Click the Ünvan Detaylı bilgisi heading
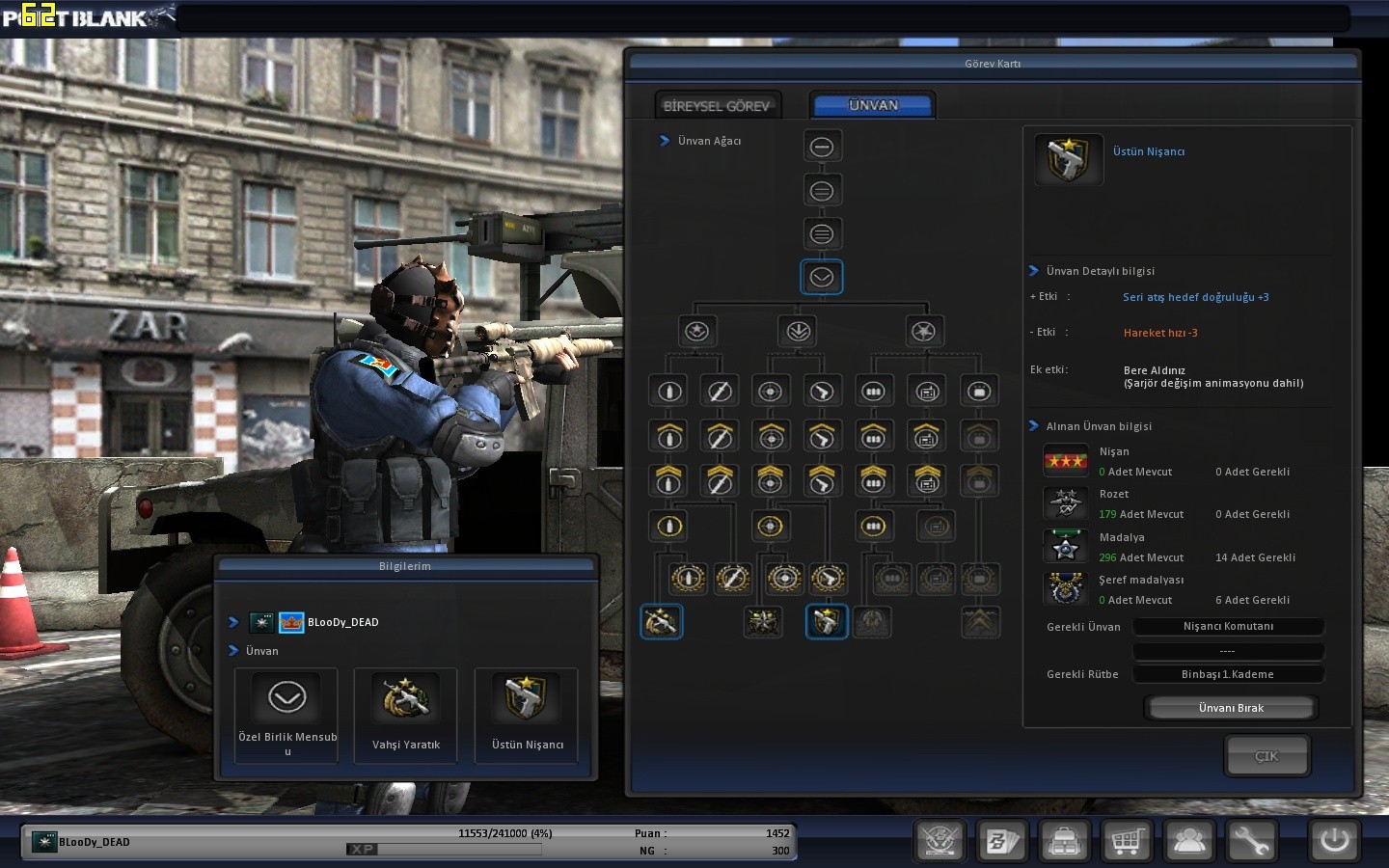This screenshot has width=1389, height=868. 1101,271
